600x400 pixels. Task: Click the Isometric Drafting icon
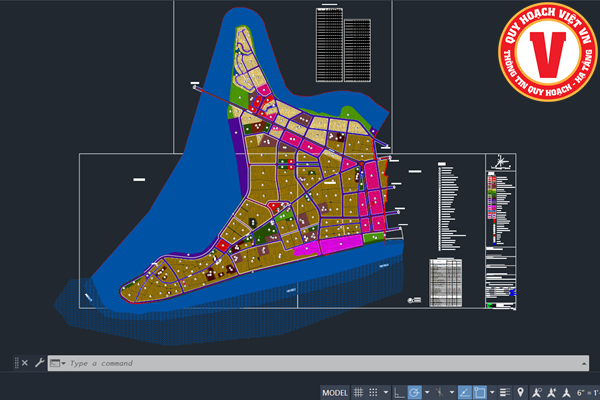439,391
